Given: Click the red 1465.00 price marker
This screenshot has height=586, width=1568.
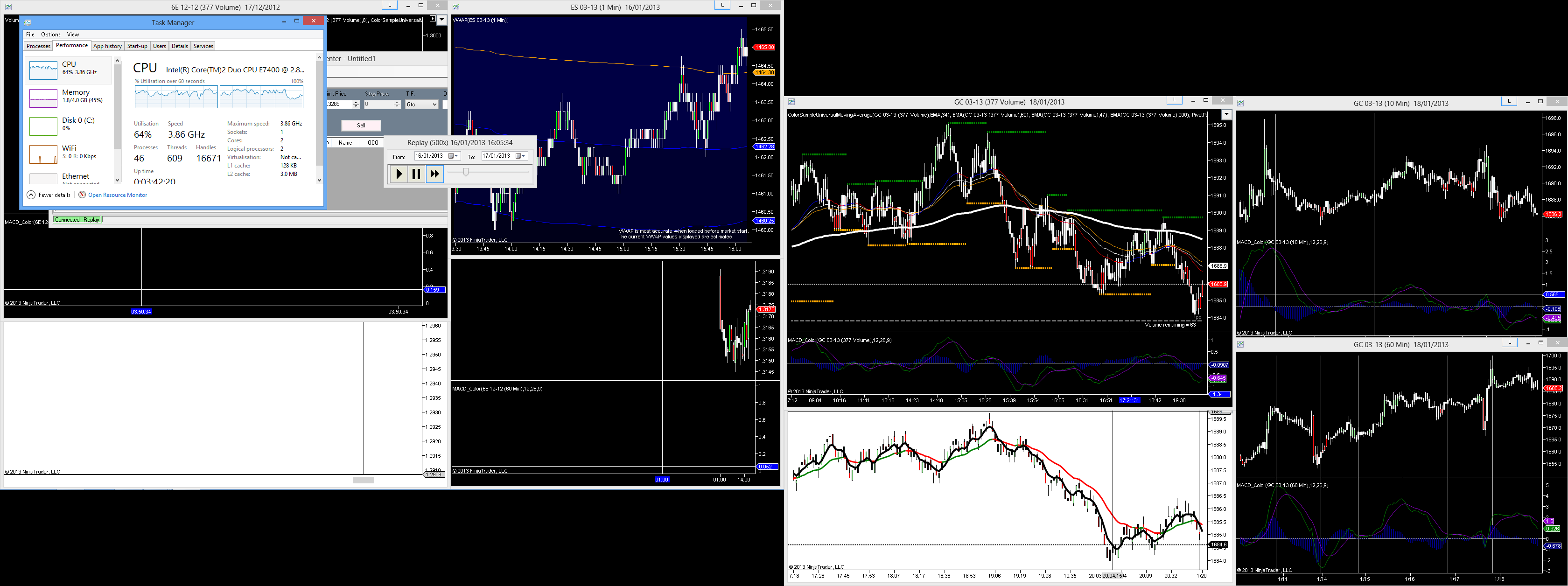Looking at the screenshot, I should 764,48.
